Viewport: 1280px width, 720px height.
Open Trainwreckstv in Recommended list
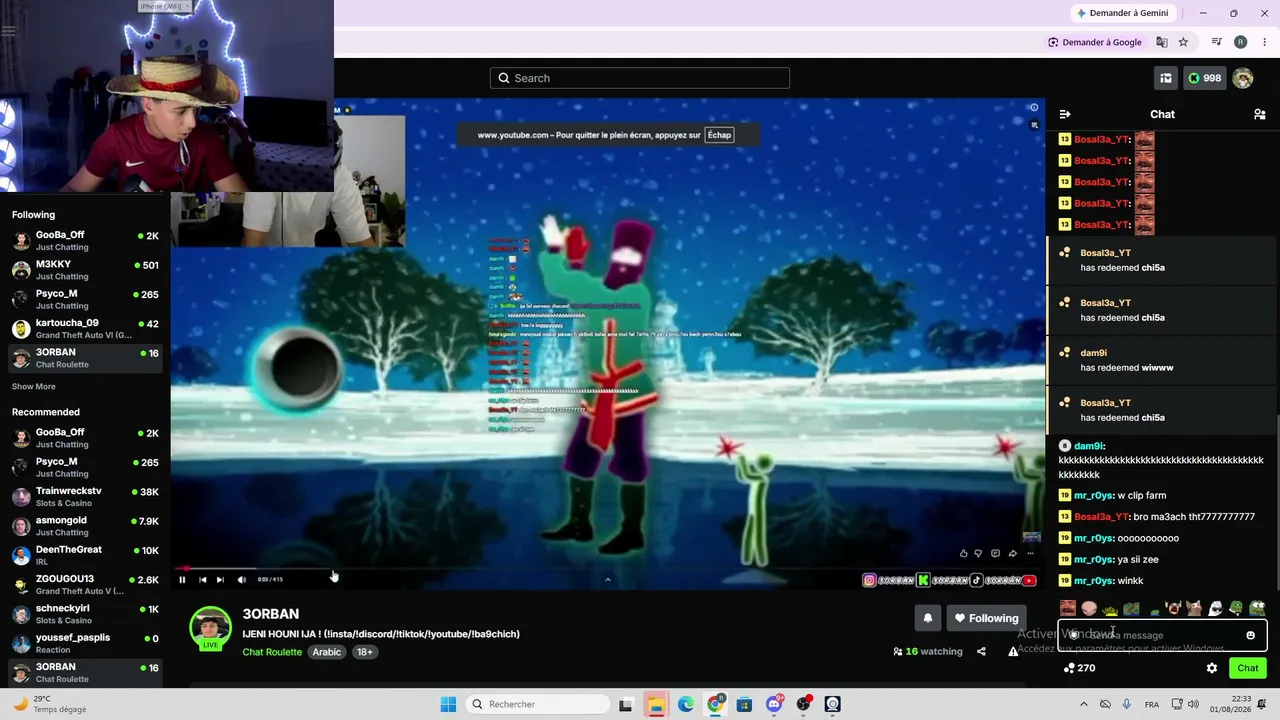tap(85, 497)
